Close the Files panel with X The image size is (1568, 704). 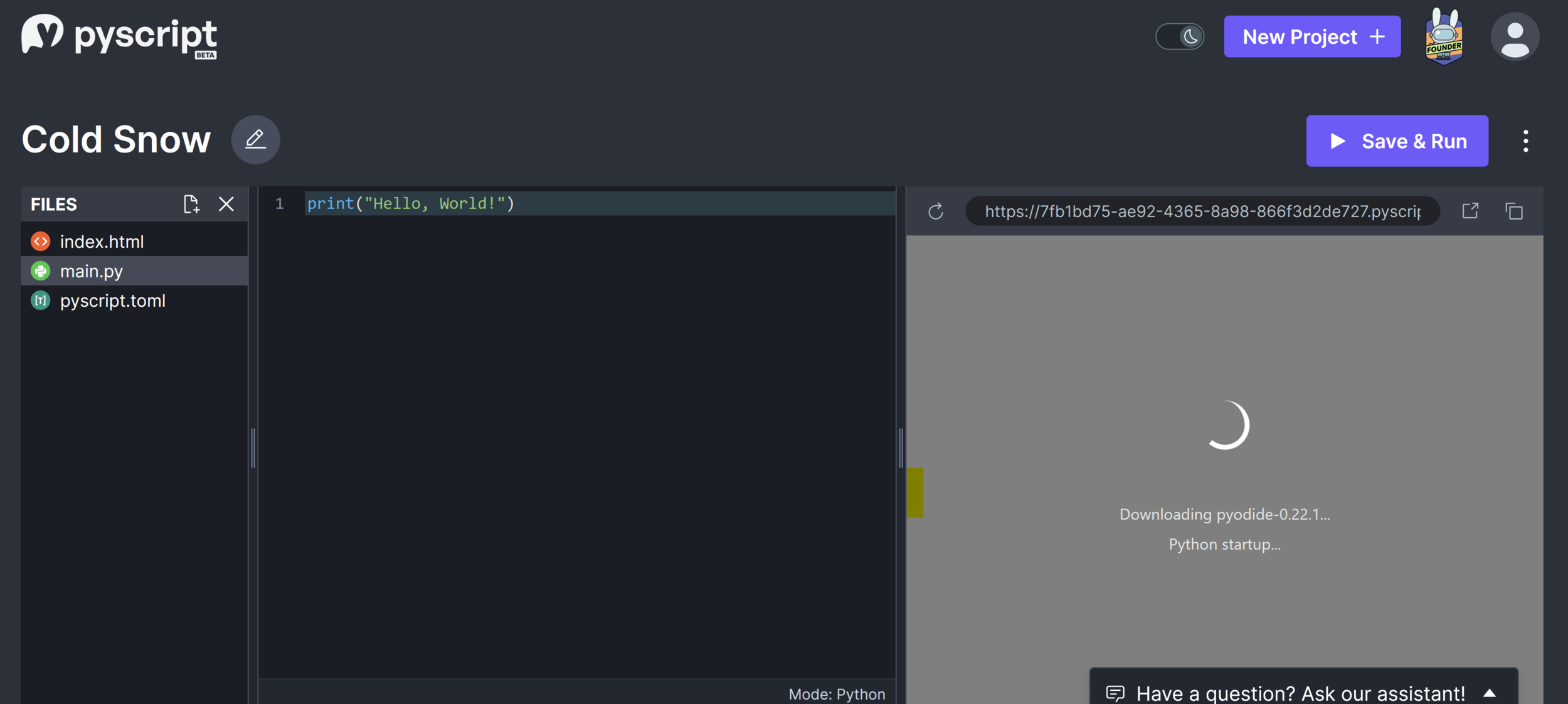point(226,204)
